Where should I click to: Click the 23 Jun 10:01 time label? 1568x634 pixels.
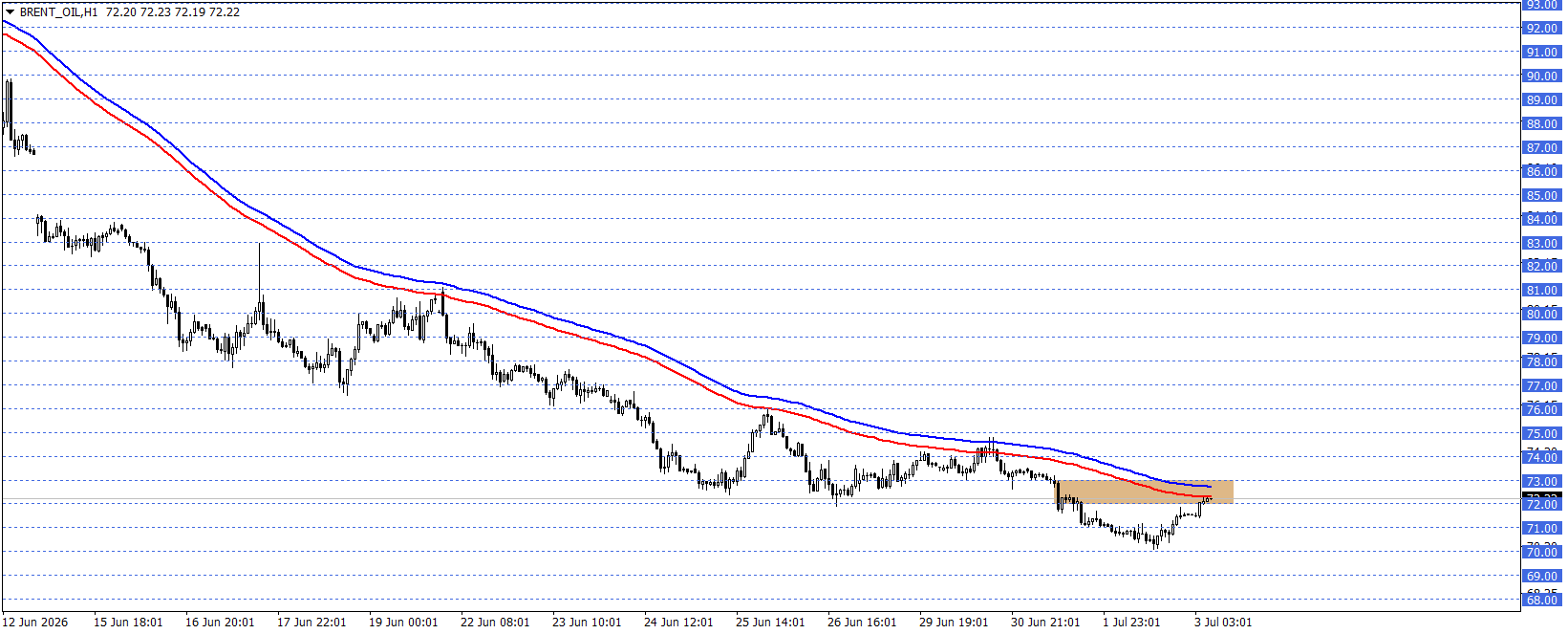(587, 623)
